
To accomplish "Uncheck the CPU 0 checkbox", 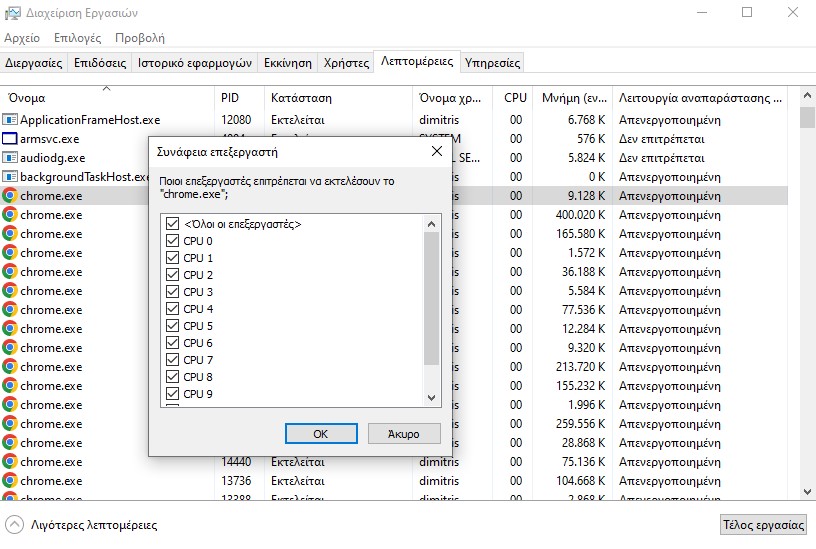I will click(x=172, y=241).
